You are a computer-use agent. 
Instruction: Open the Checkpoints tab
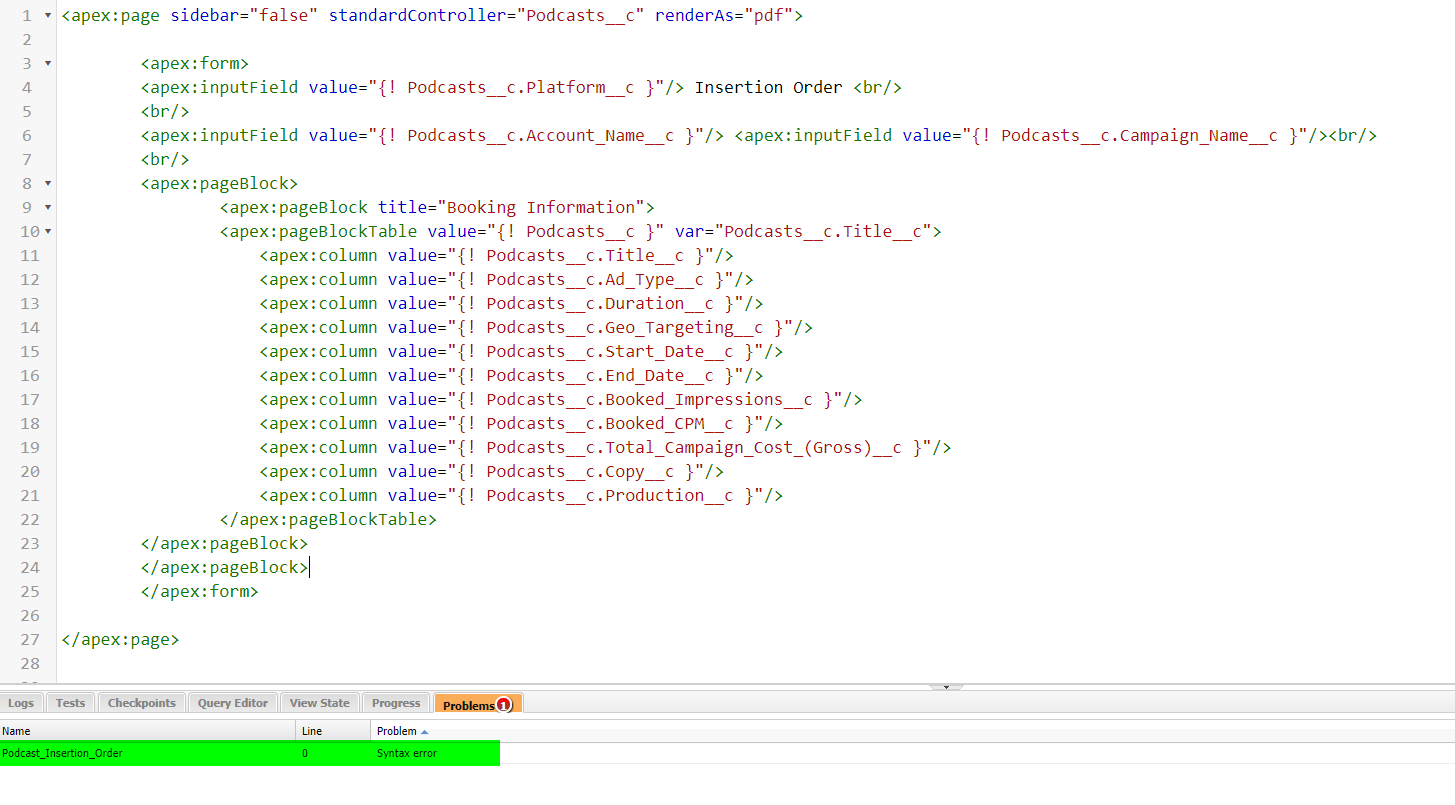click(141, 702)
